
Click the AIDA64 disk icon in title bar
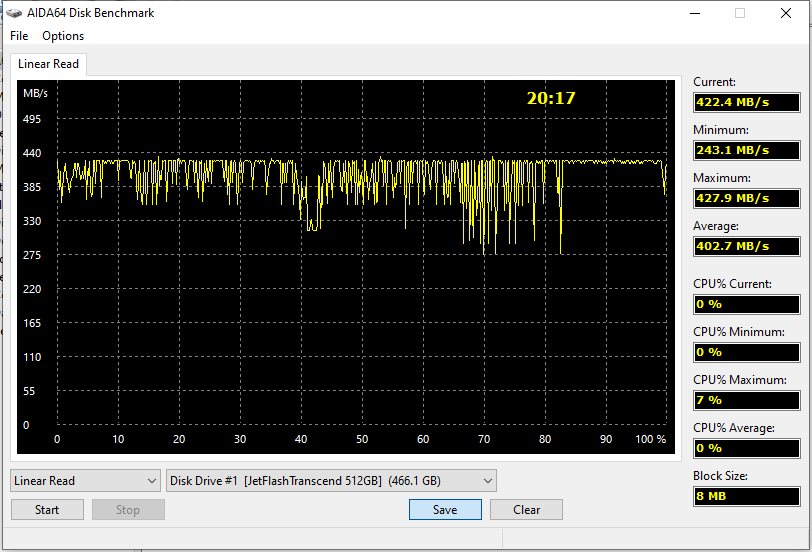[x=14, y=13]
